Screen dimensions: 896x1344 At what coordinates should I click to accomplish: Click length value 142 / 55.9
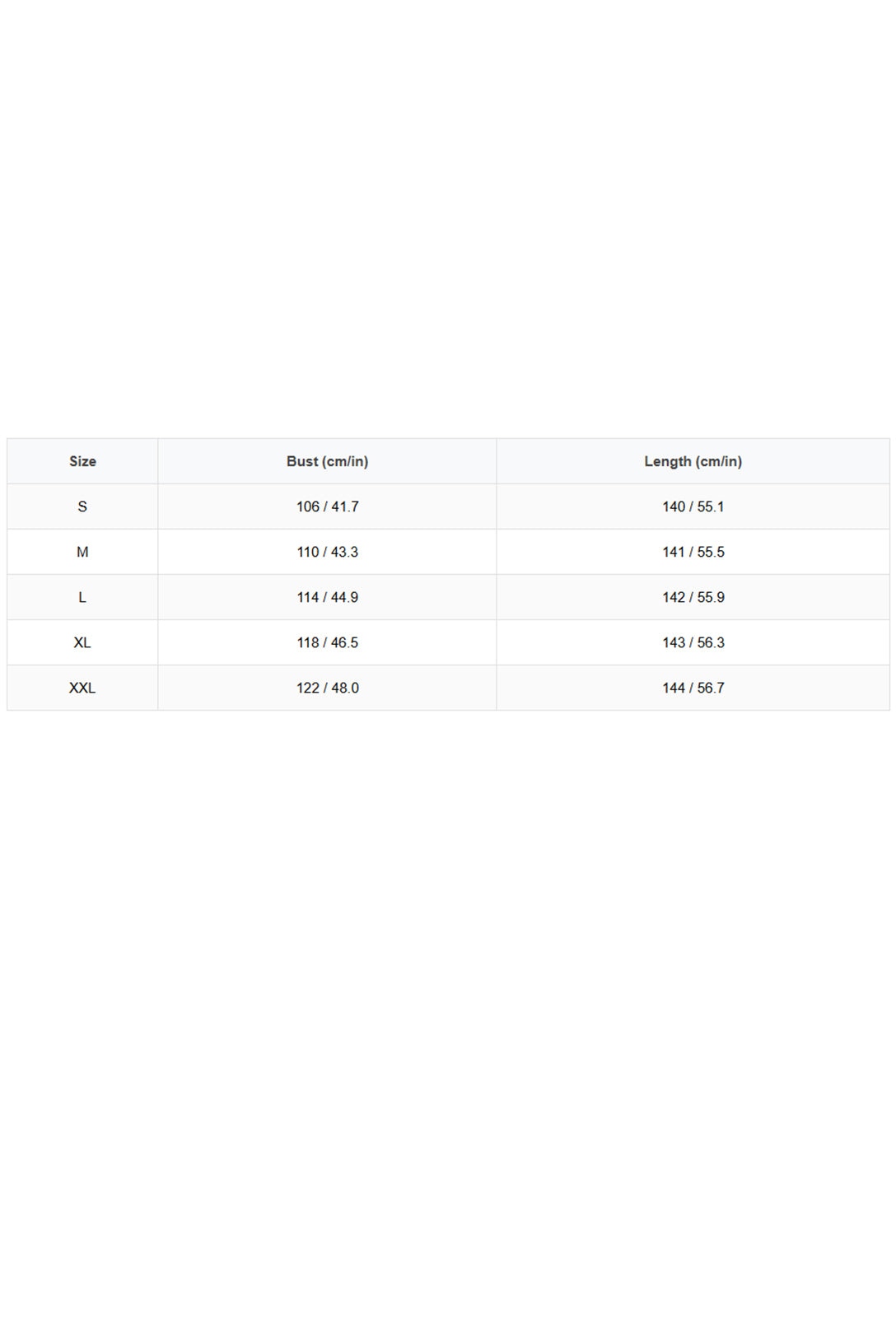693,597
